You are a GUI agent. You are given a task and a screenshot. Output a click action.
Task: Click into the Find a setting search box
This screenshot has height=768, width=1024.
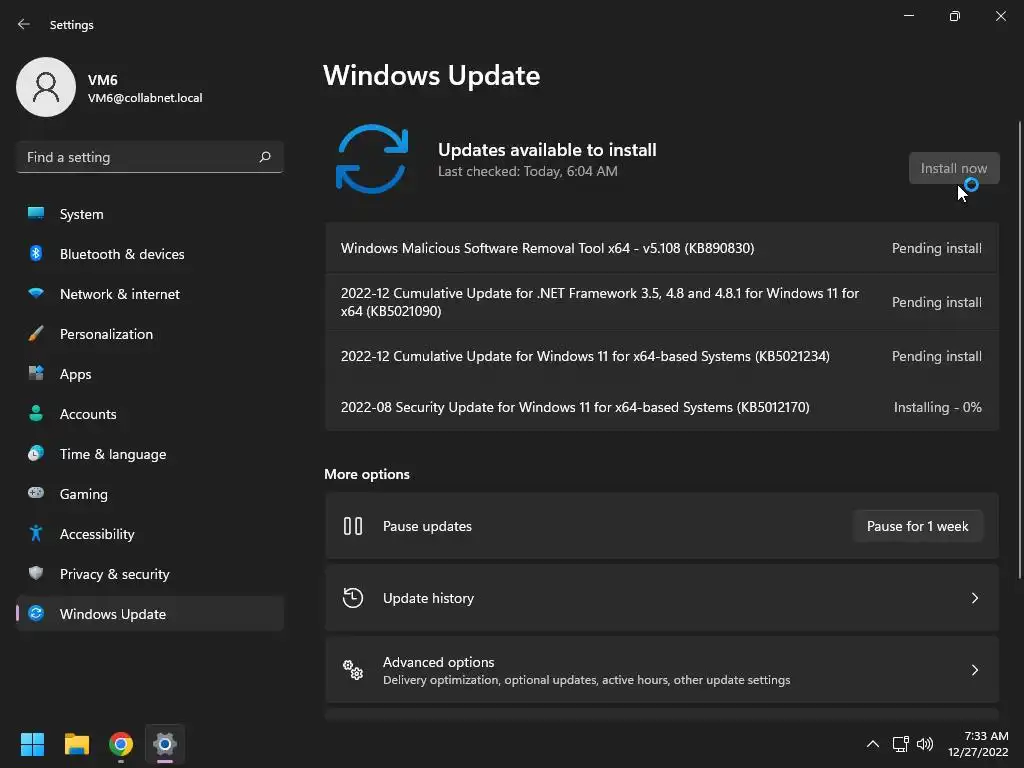click(x=150, y=157)
